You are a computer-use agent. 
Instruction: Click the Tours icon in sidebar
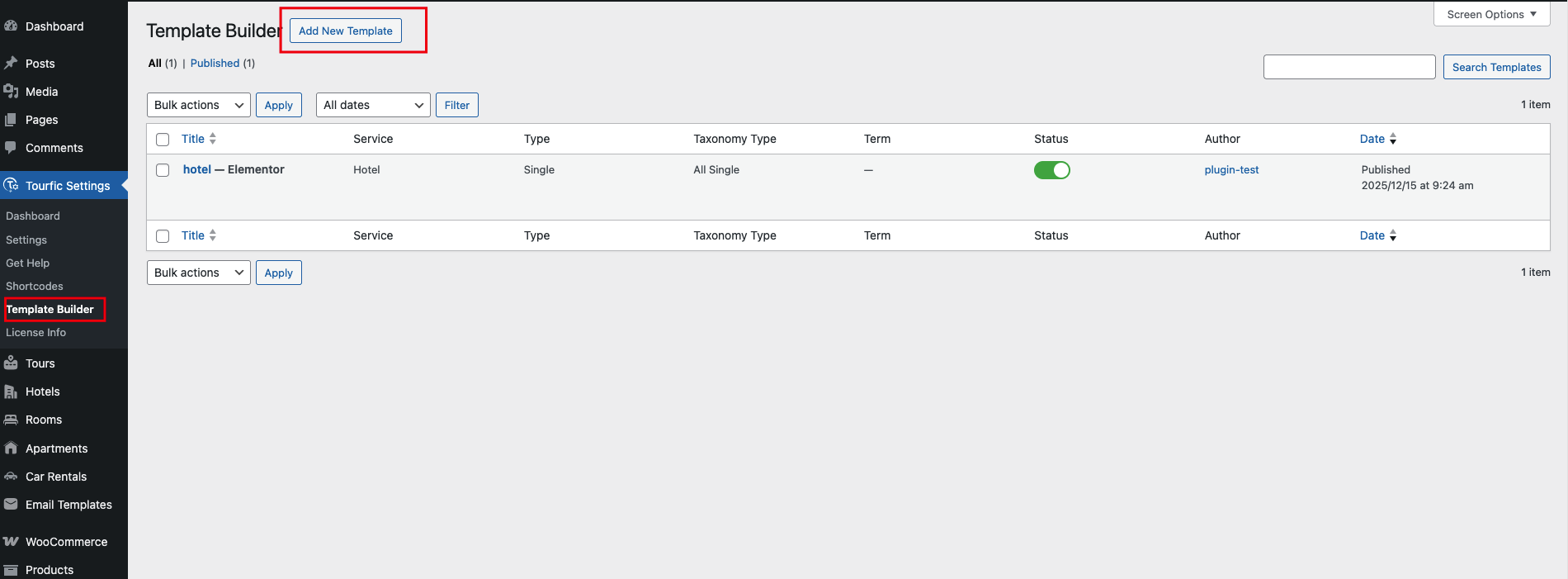pyautogui.click(x=11, y=363)
